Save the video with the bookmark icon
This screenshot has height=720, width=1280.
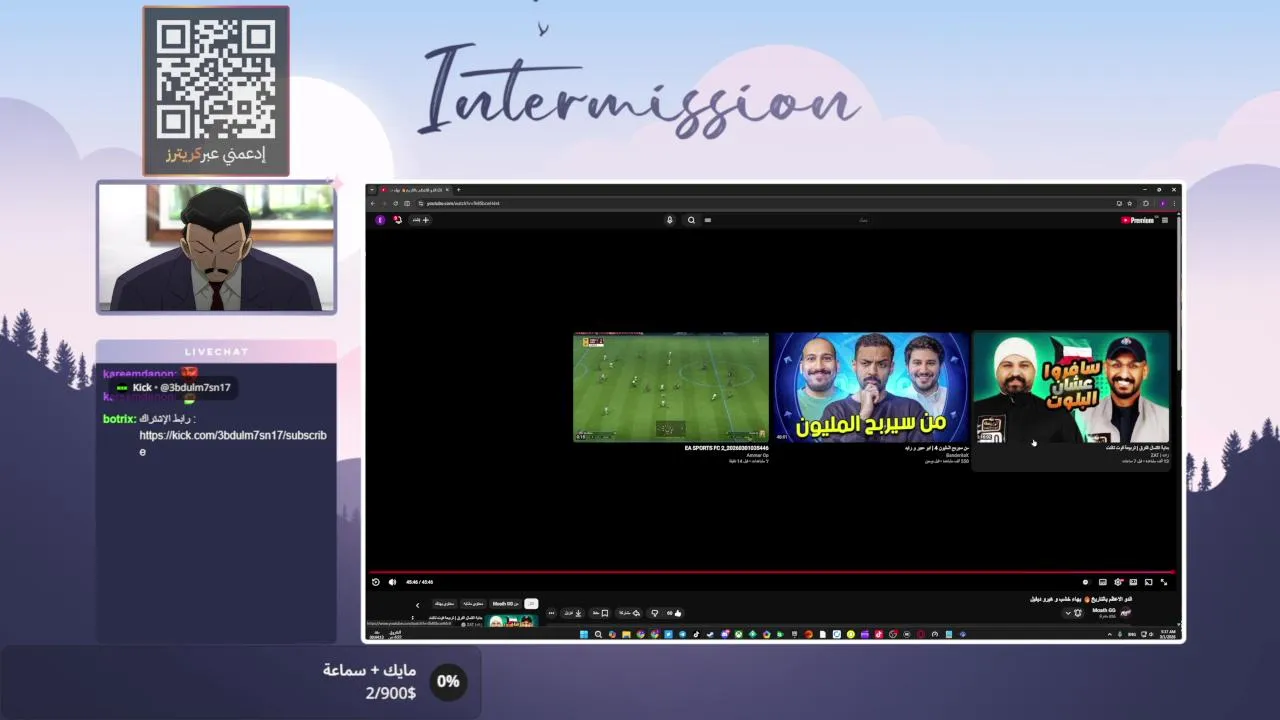tap(600, 613)
